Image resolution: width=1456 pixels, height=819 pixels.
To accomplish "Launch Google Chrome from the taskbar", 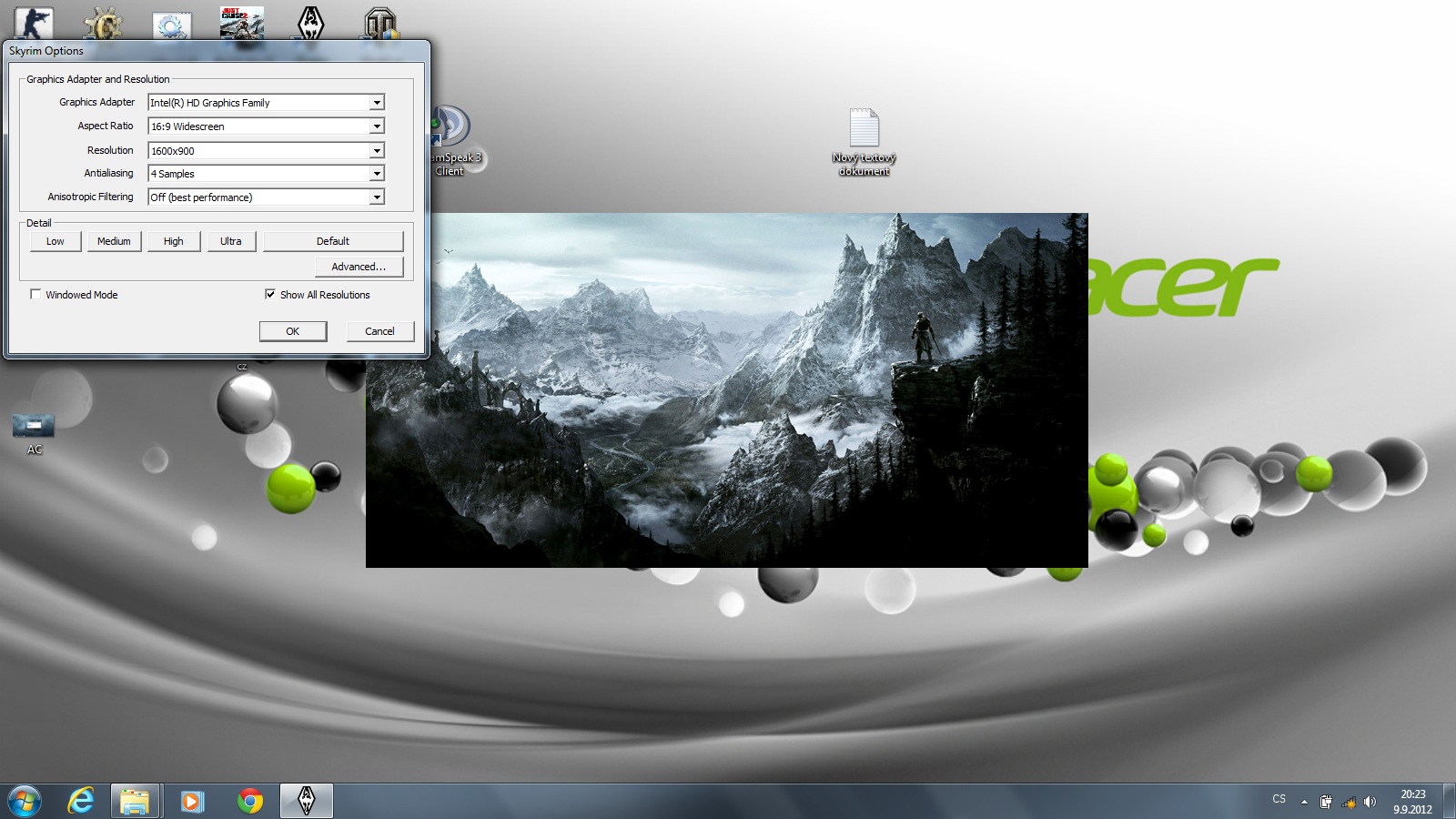I will [249, 801].
